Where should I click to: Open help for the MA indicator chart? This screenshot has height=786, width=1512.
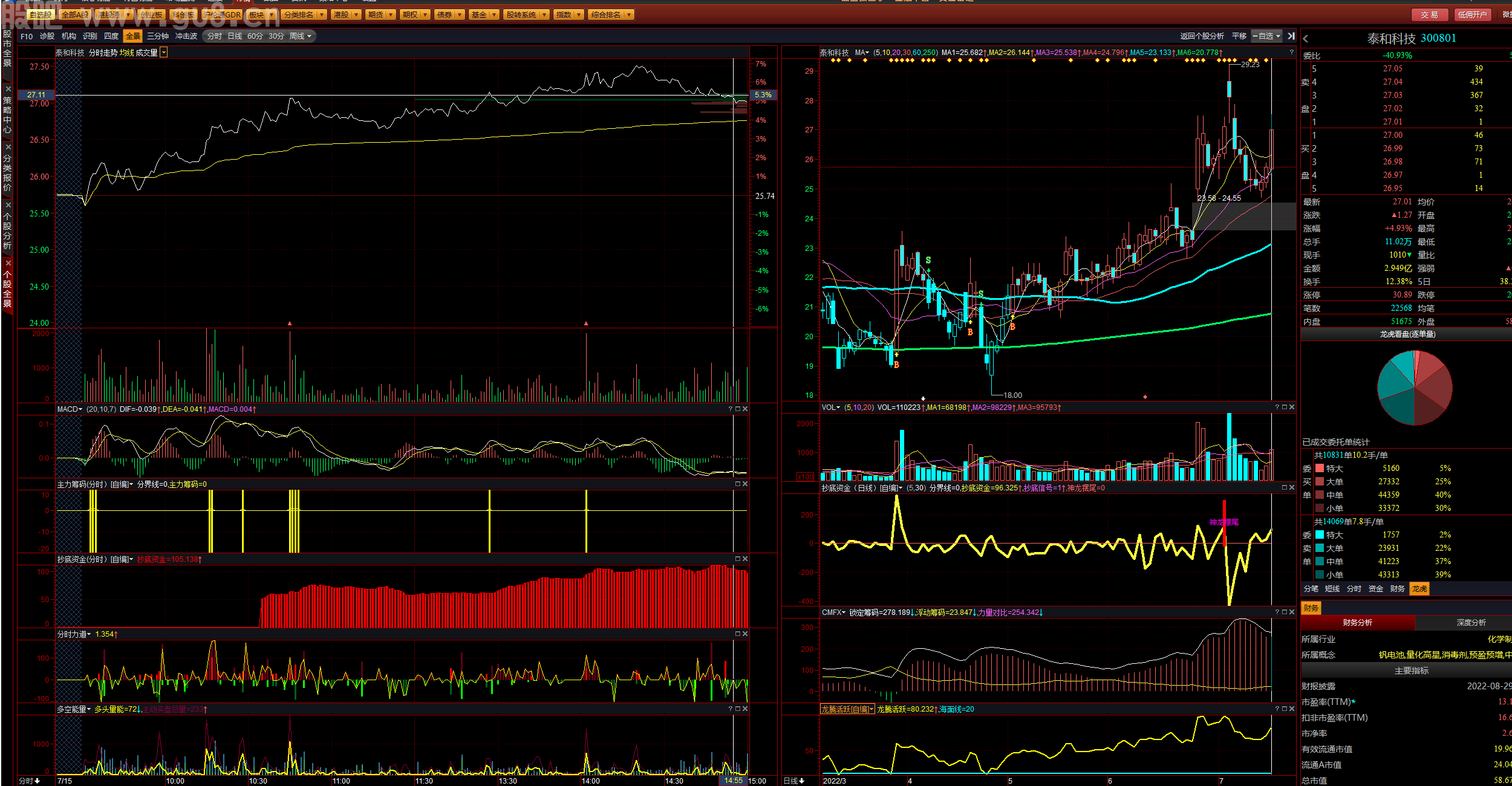[1291, 53]
